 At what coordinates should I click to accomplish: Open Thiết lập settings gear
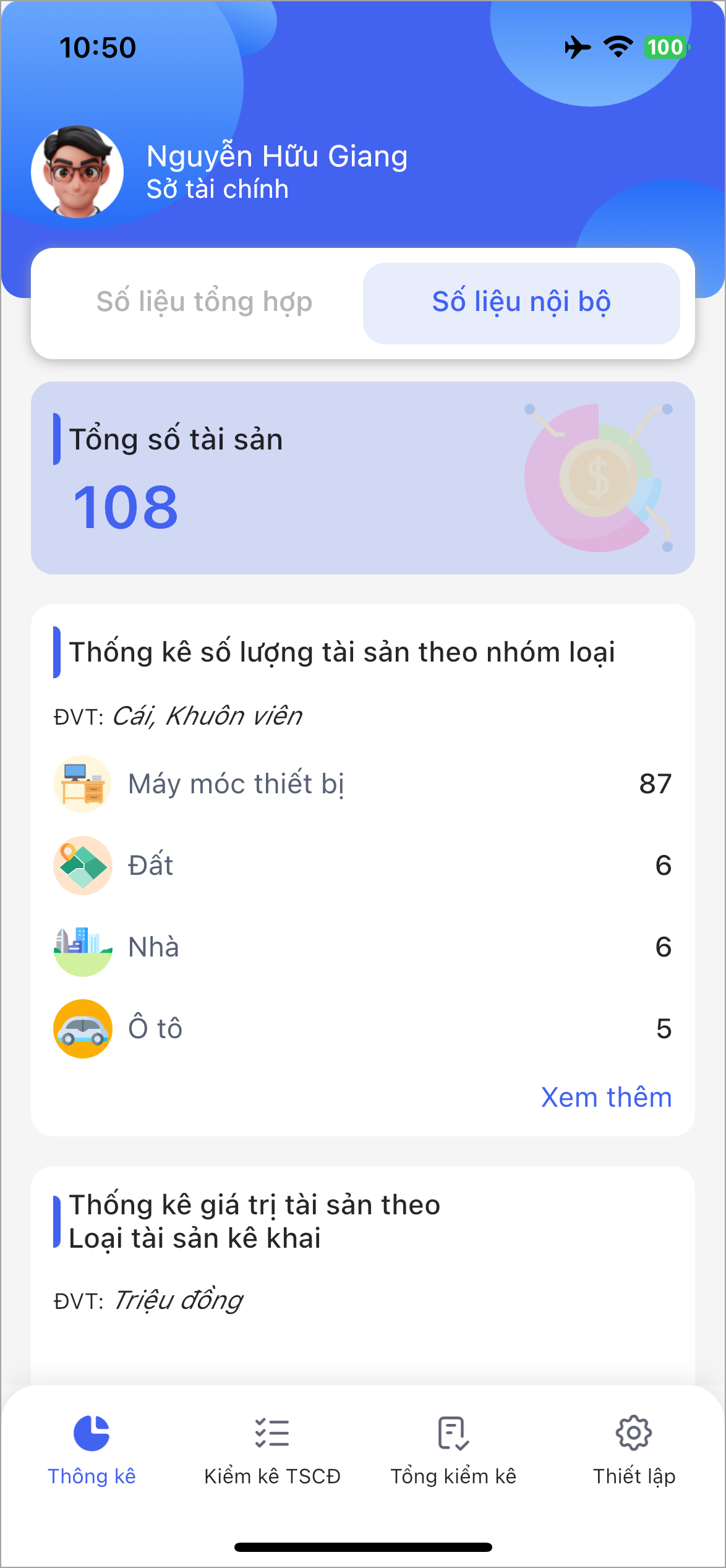(634, 1433)
